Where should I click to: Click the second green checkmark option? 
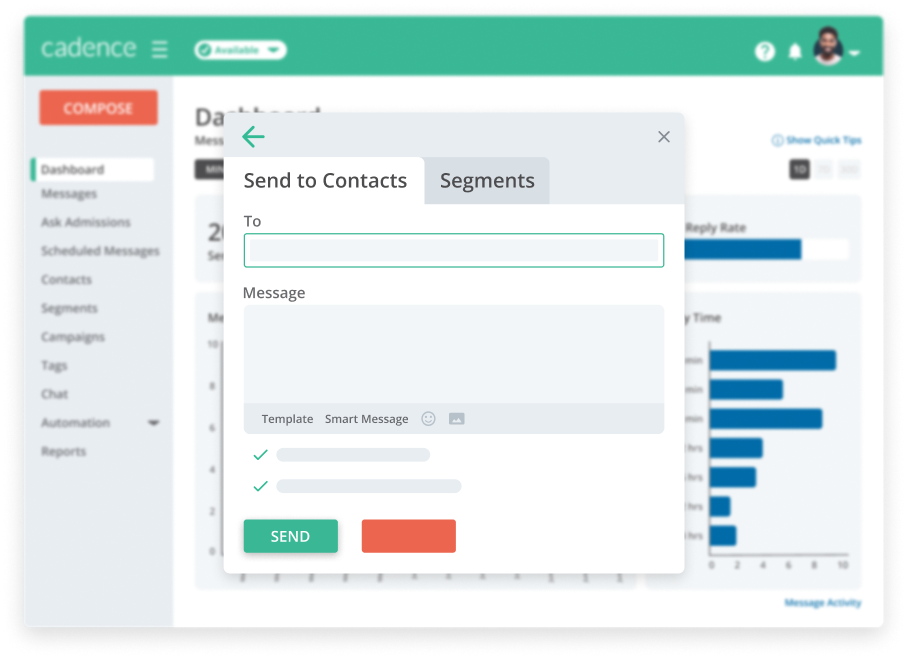click(261, 486)
